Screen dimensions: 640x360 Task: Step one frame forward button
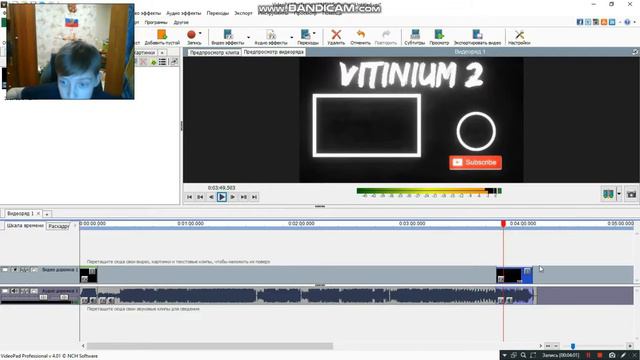(233, 197)
